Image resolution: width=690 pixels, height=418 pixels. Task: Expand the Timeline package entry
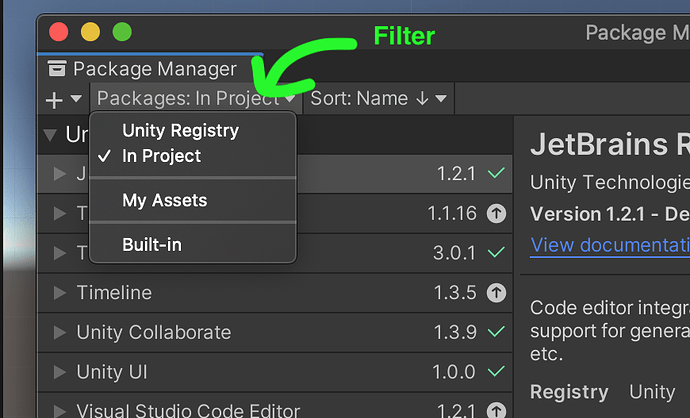pos(60,293)
